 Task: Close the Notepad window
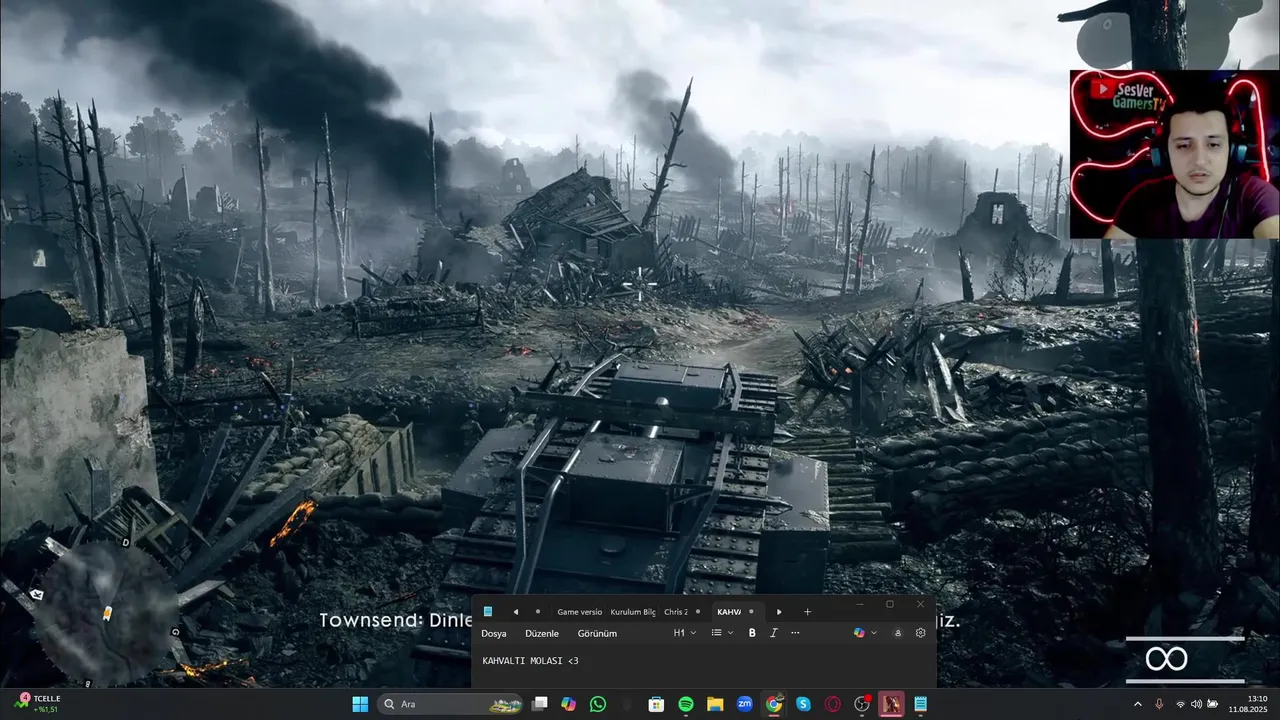(920, 604)
